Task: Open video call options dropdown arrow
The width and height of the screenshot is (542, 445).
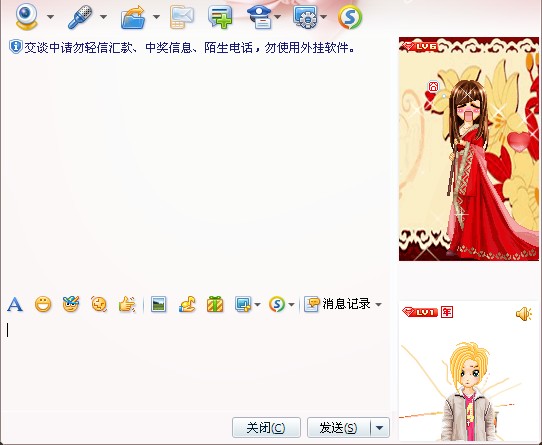Action: coord(50,16)
